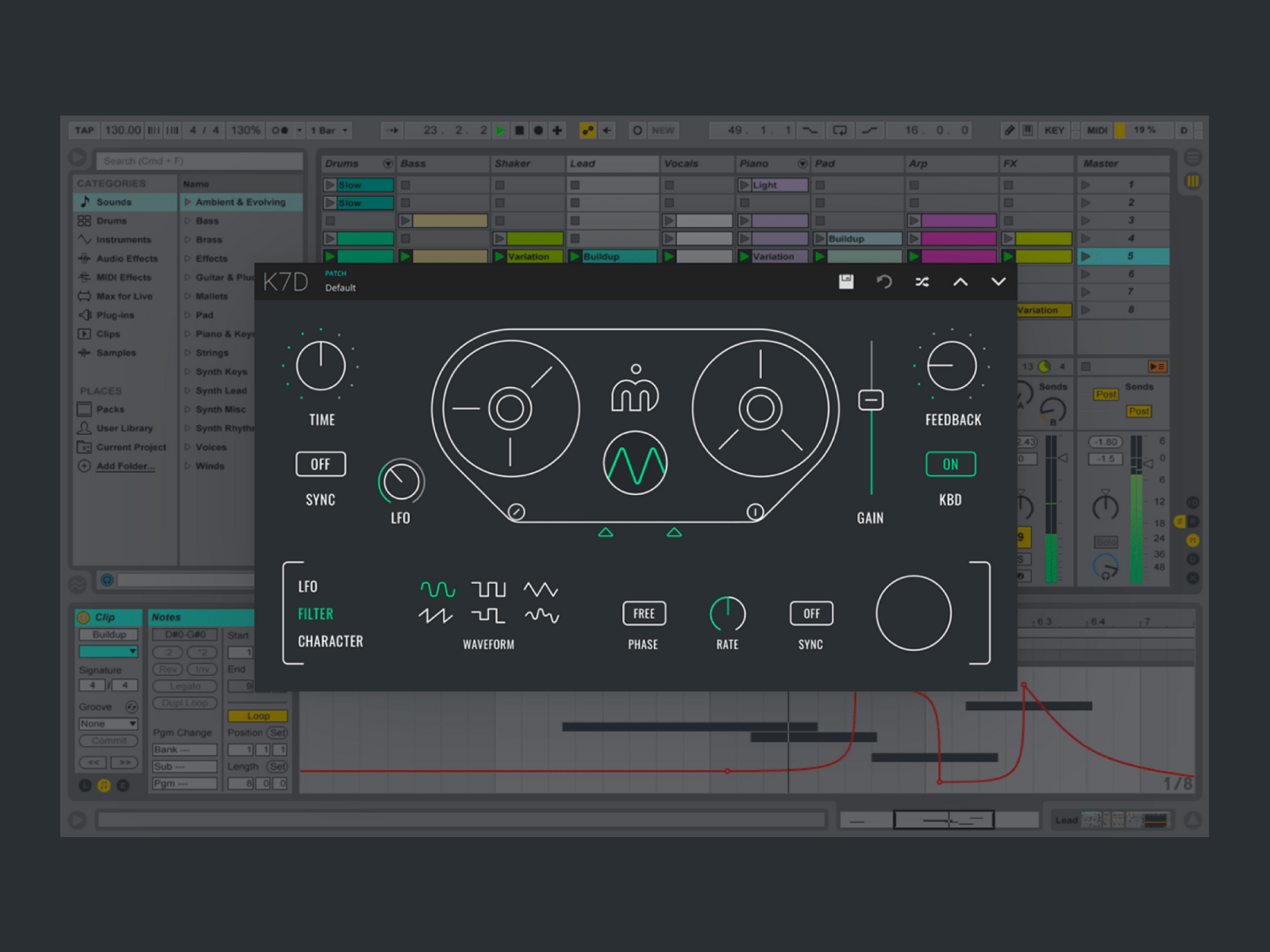Activate the Record button in the transport
This screenshot has width=1270, height=952.
(x=538, y=130)
